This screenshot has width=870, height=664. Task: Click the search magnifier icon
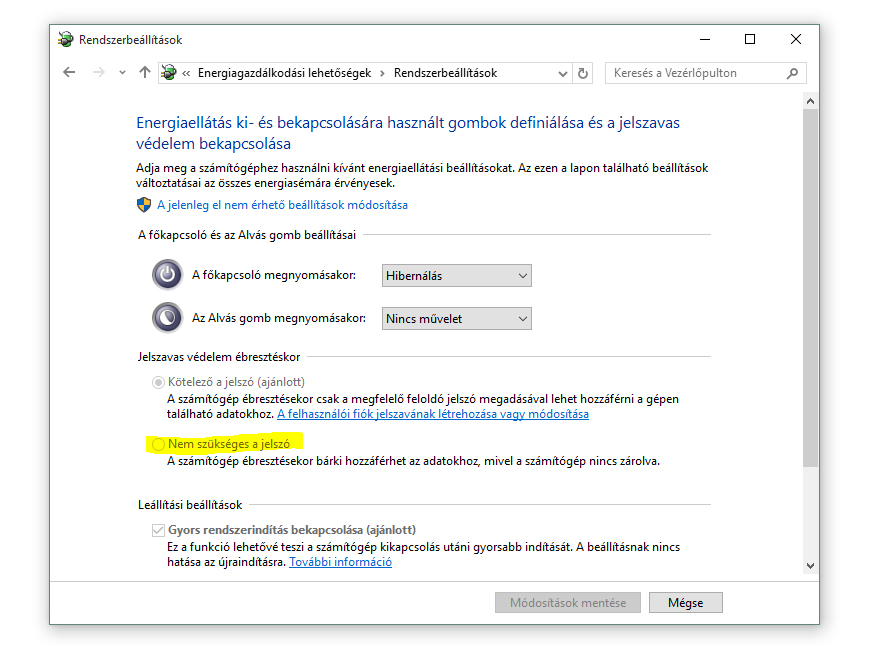[x=792, y=73]
